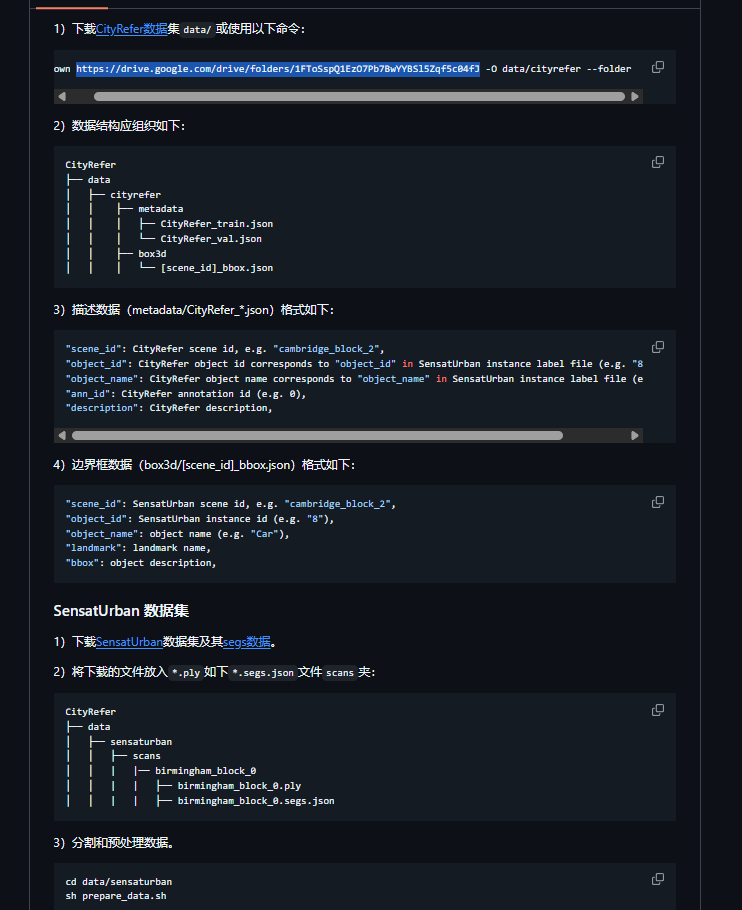Click the sensaturban folder tree line
Image resolution: width=742 pixels, height=910 pixels.
[141, 742]
